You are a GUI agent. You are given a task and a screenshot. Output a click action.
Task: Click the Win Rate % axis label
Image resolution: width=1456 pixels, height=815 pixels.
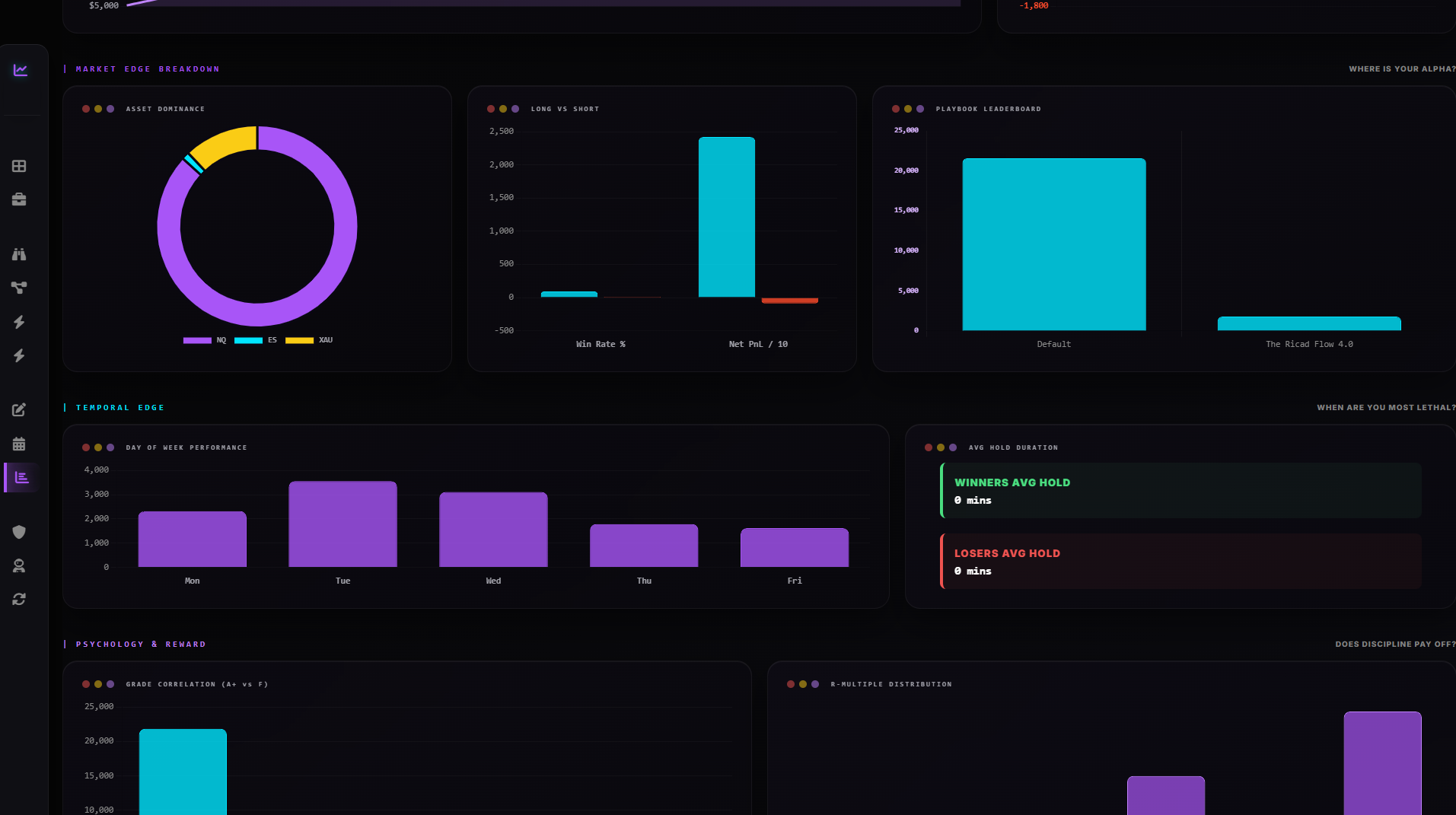tap(601, 345)
